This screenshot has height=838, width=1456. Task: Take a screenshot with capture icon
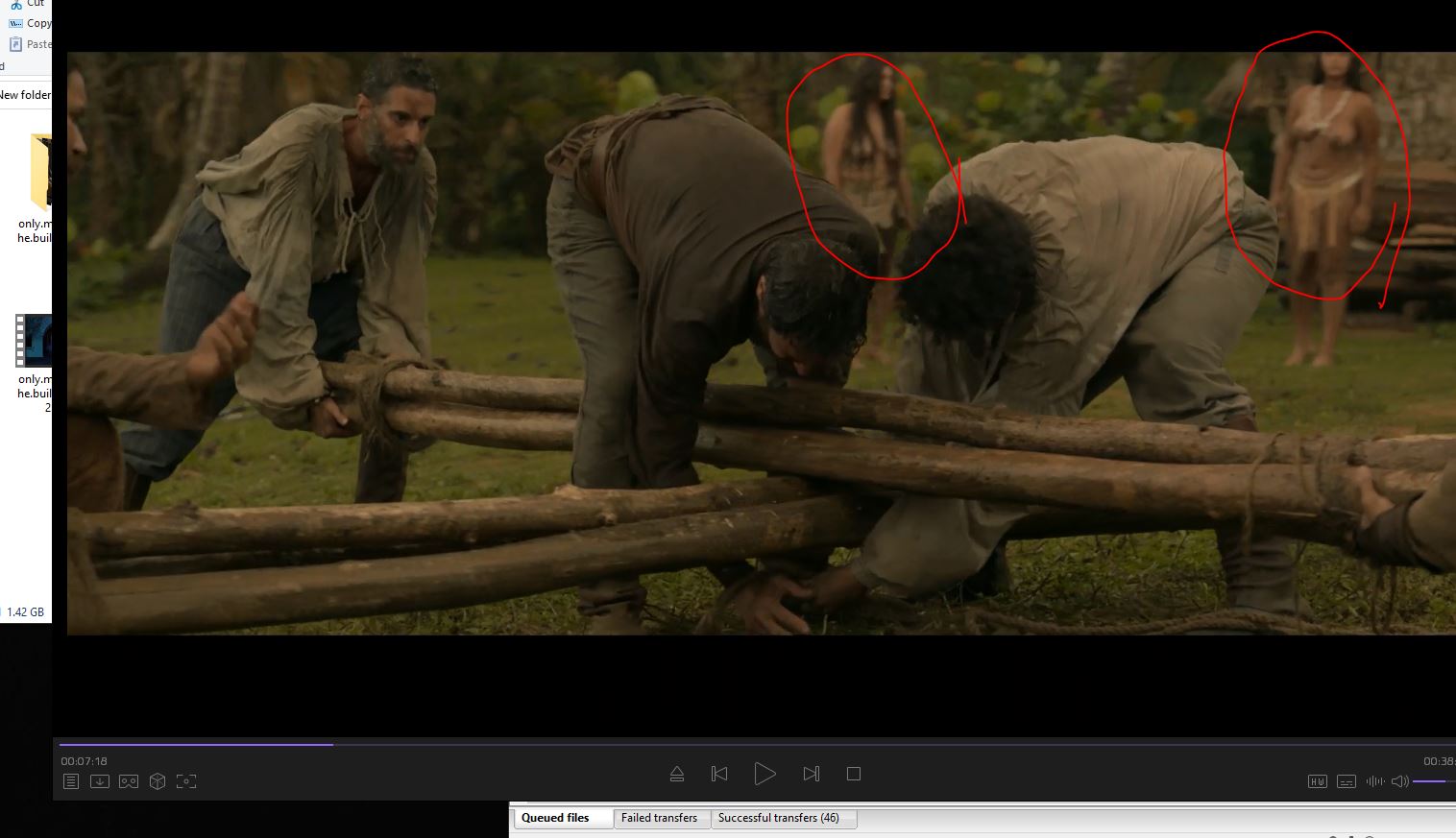tap(186, 781)
